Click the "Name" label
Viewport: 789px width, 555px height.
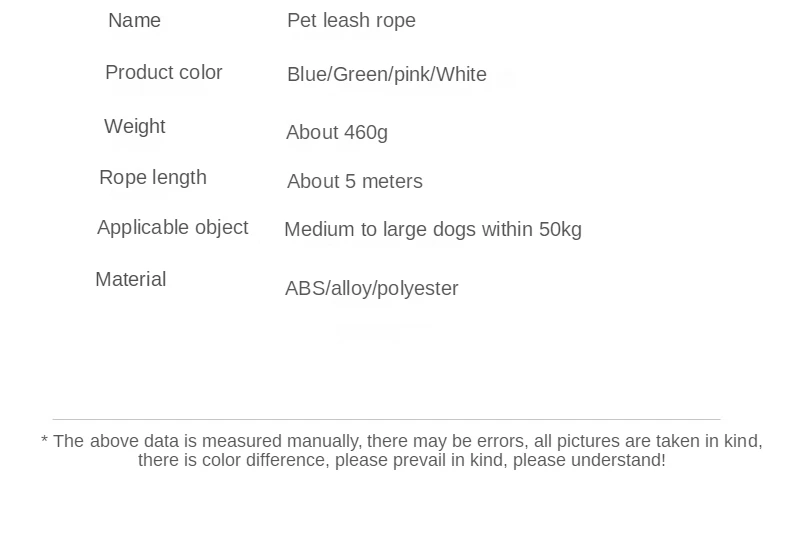coord(134,21)
